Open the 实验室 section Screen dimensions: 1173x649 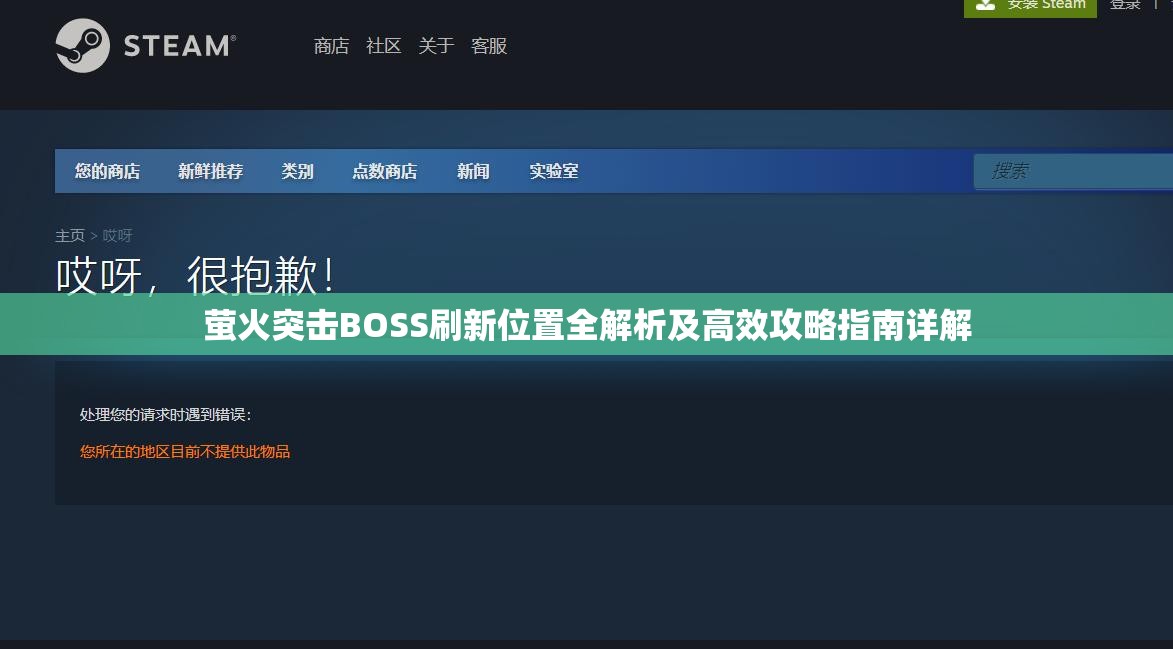click(554, 171)
